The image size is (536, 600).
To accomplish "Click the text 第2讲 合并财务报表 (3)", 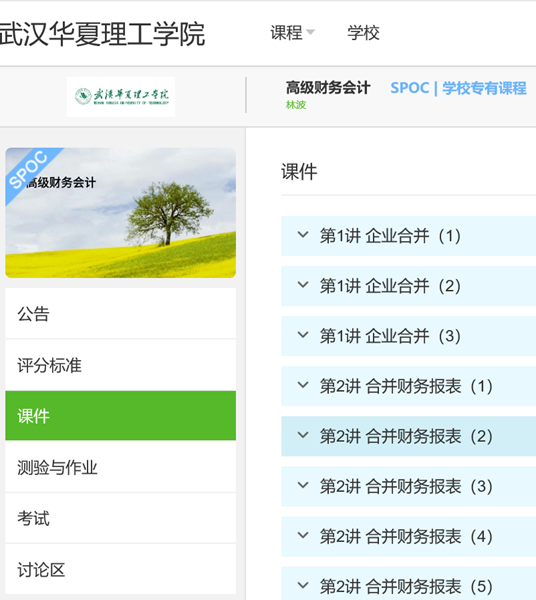I will [x=406, y=486].
